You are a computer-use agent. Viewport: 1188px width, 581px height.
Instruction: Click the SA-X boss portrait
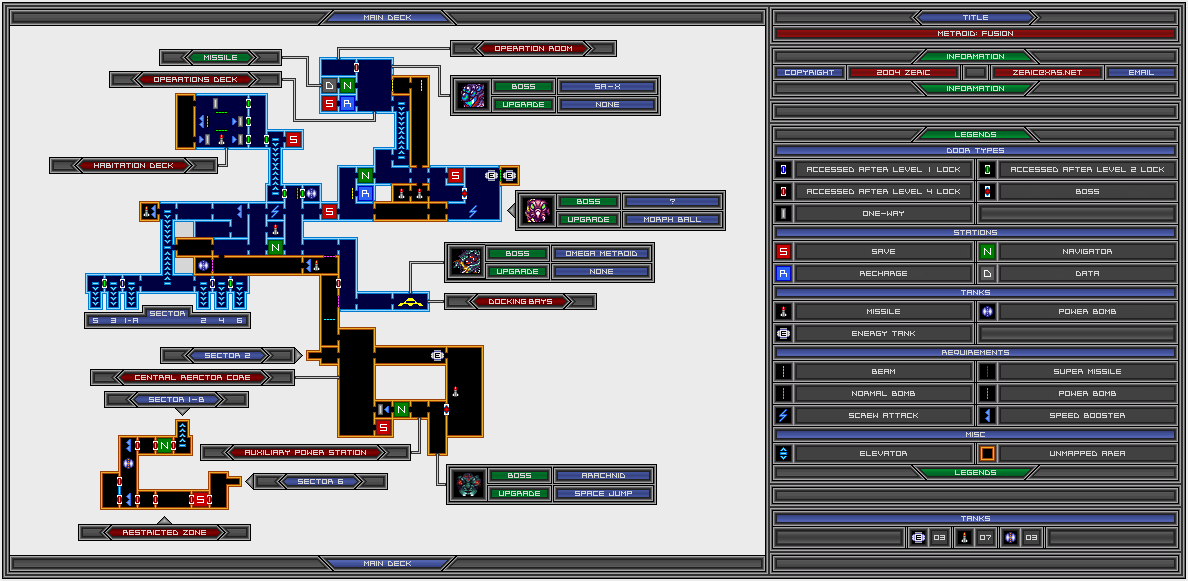click(470, 95)
